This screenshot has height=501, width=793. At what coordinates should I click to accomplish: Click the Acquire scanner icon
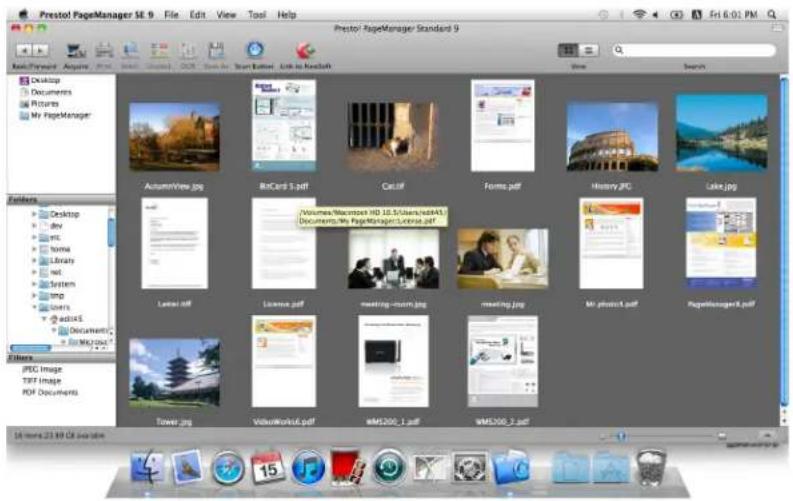pos(76,51)
